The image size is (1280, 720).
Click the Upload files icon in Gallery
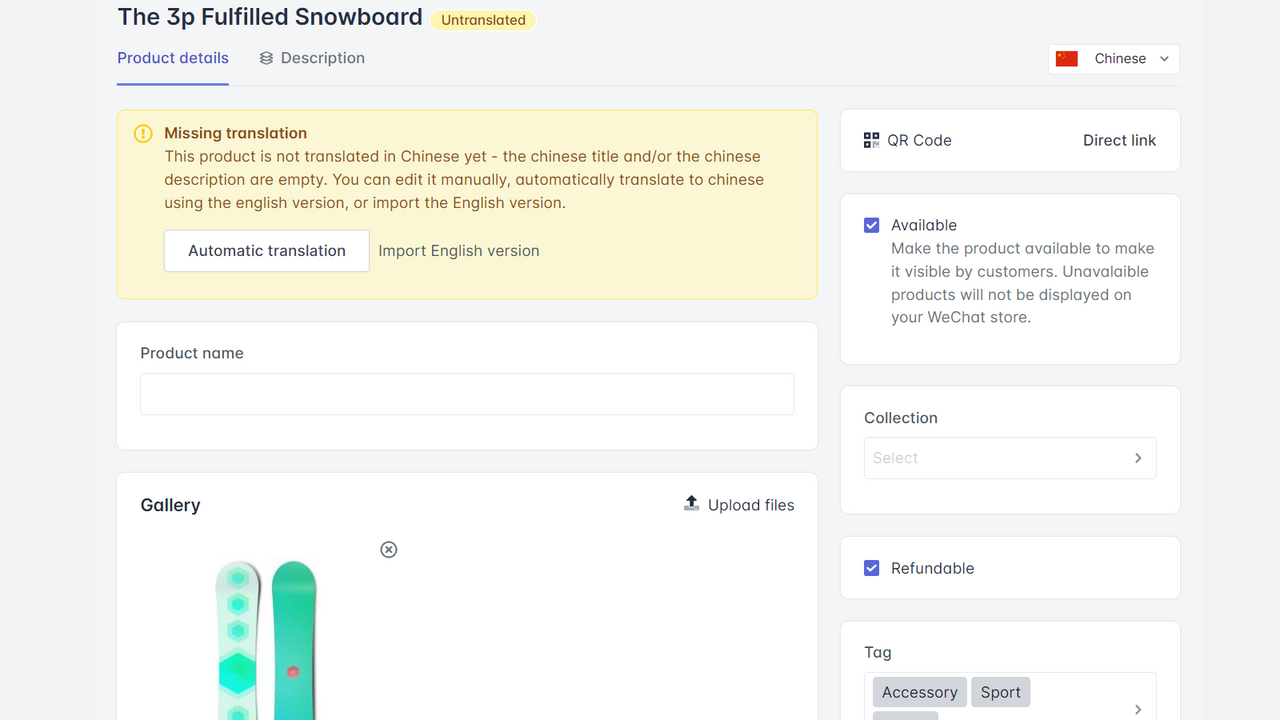click(691, 504)
